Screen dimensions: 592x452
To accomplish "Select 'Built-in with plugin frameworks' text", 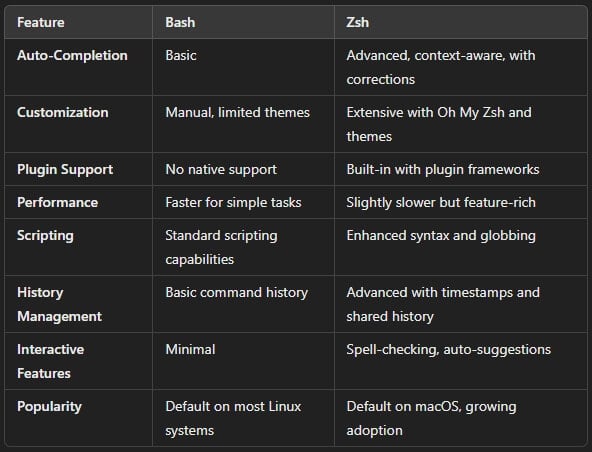I will coord(442,170).
